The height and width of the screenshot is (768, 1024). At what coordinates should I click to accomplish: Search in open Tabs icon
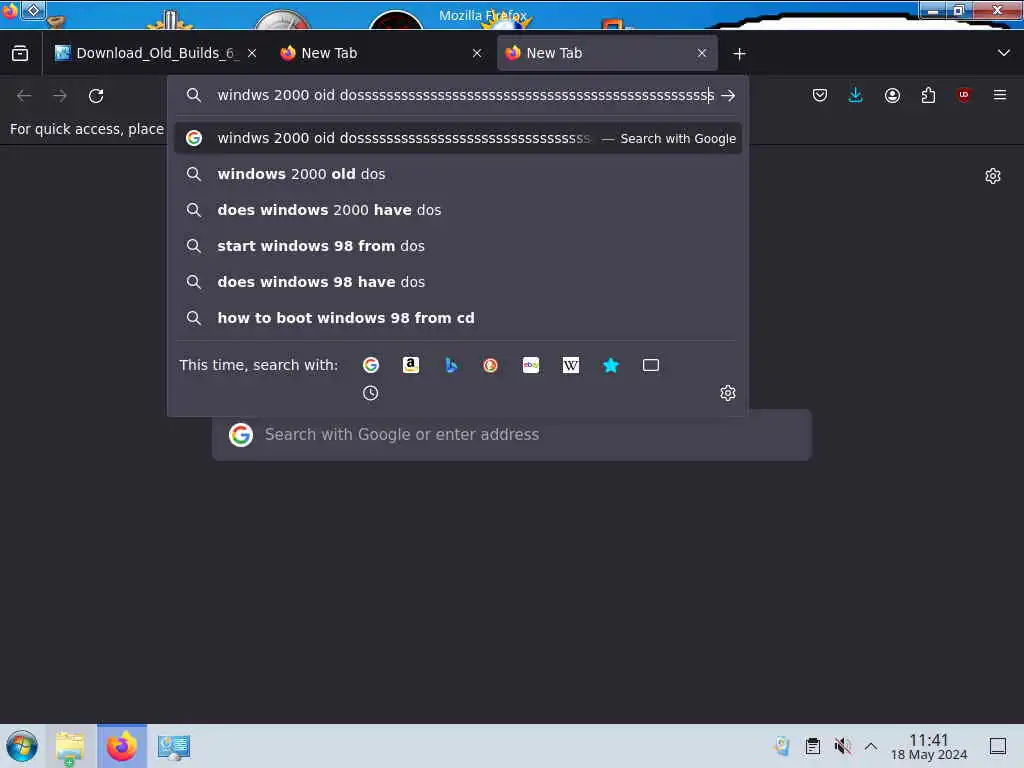click(x=651, y=365)
